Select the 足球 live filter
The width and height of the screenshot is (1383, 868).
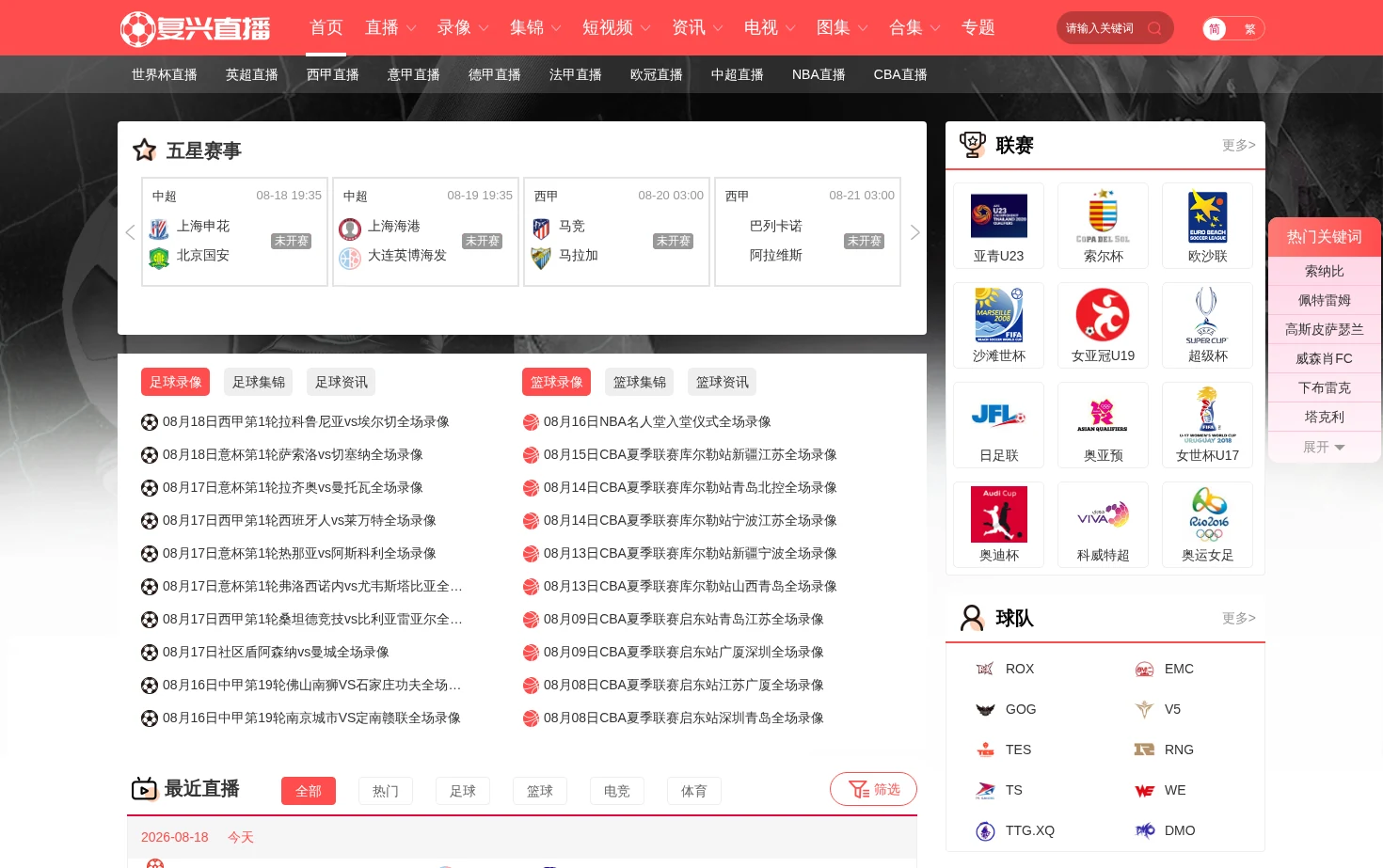pyautogui.click(x=463, y=791)
